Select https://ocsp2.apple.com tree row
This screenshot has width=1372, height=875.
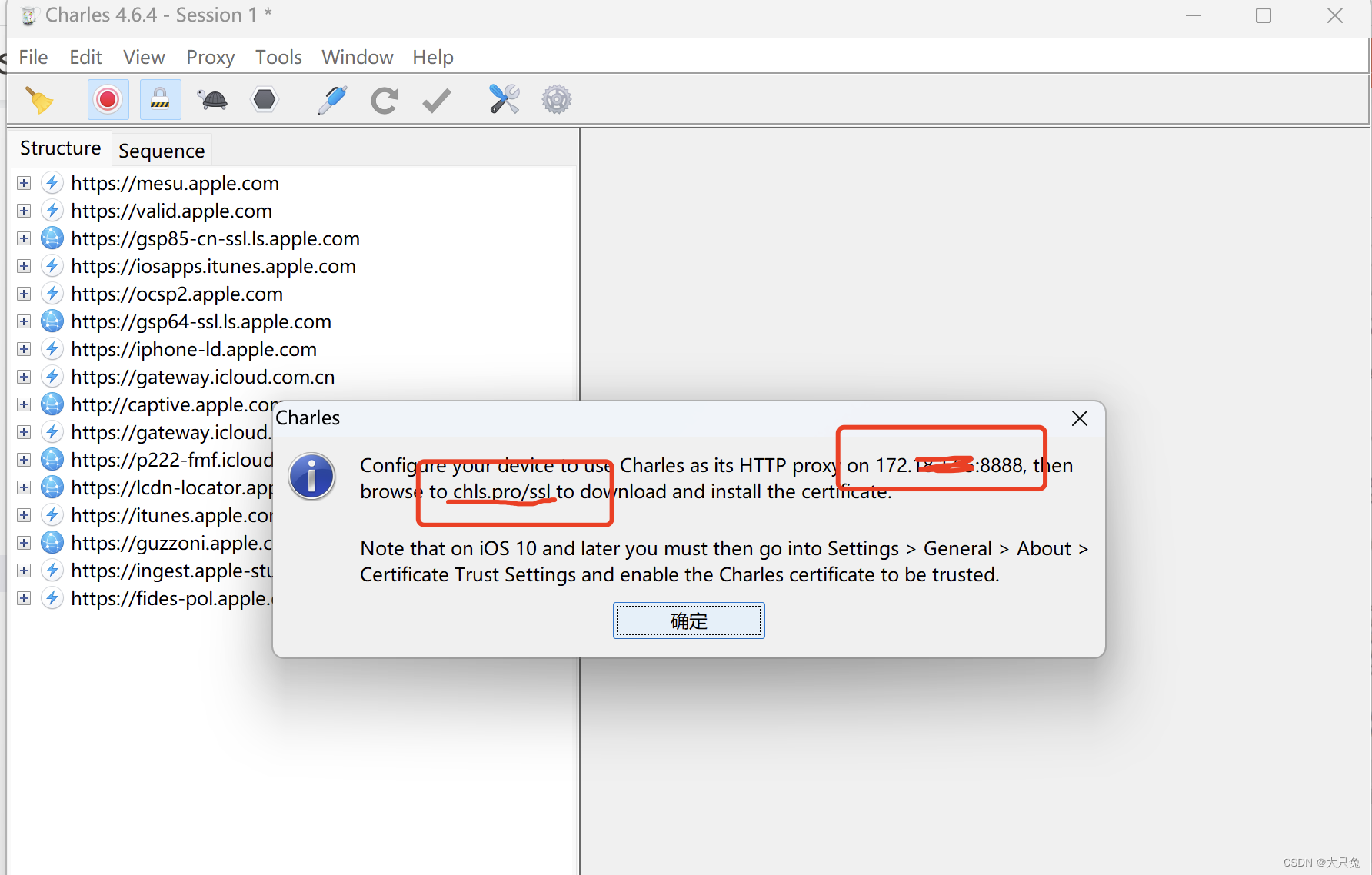177,294
